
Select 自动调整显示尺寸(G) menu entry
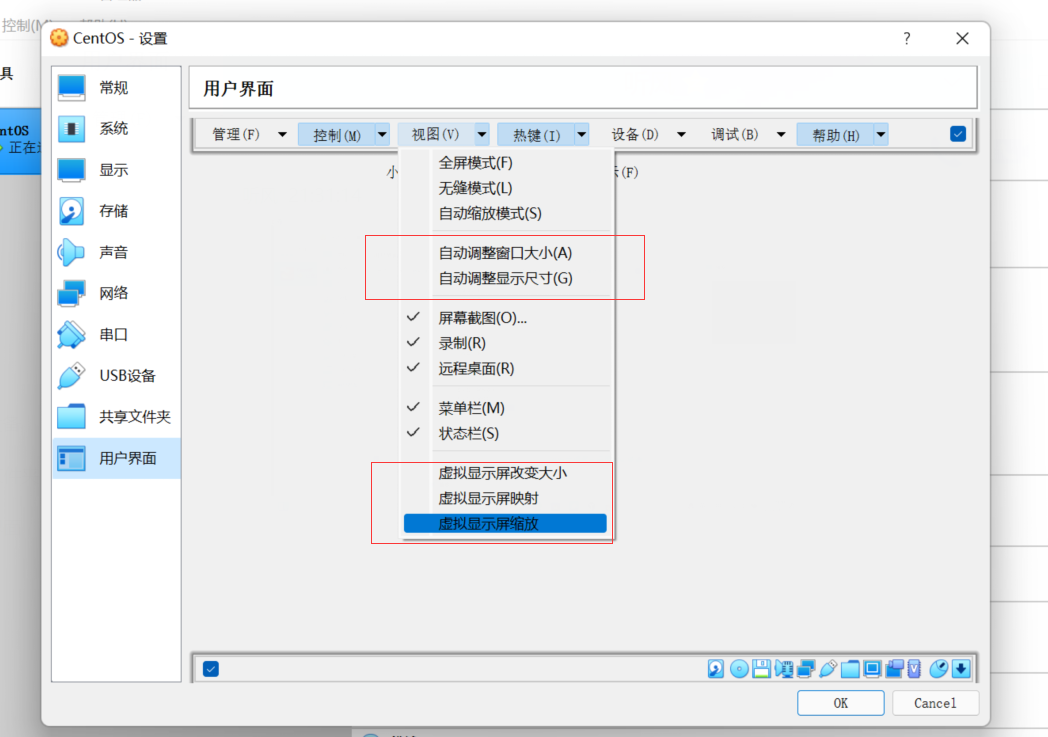point(508,279)
